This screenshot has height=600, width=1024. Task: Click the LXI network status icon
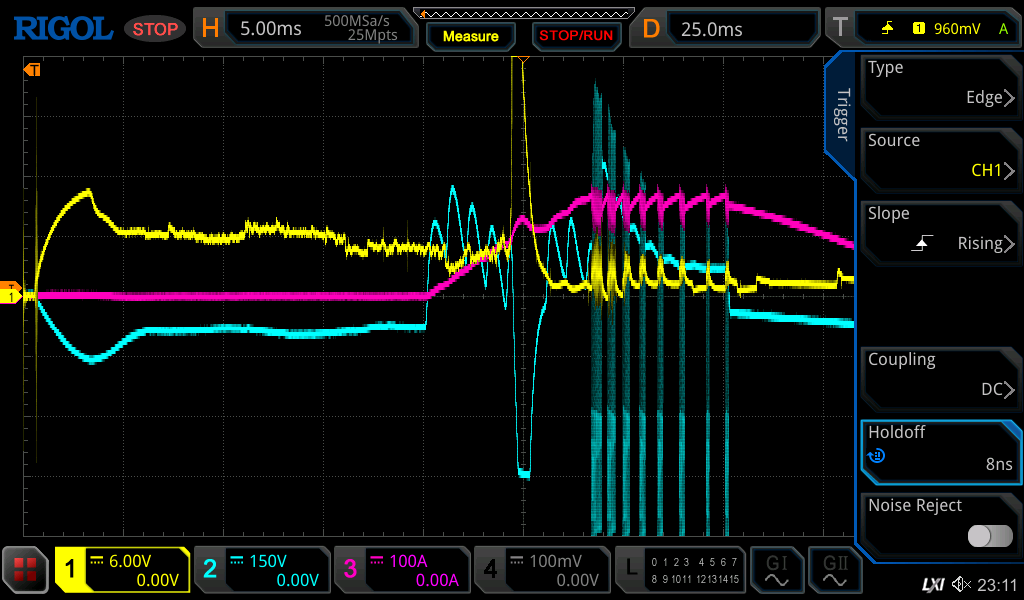point(932,584)
